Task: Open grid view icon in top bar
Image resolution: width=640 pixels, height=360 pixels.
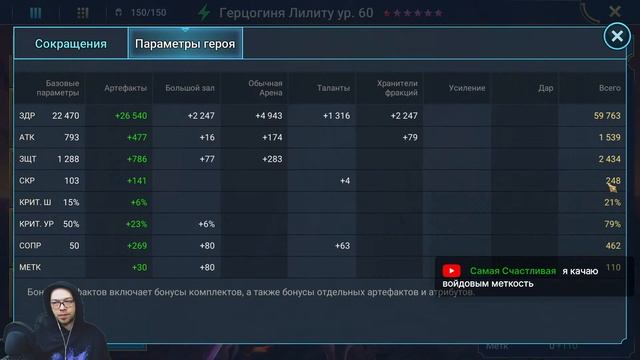Action: point(83,13)
